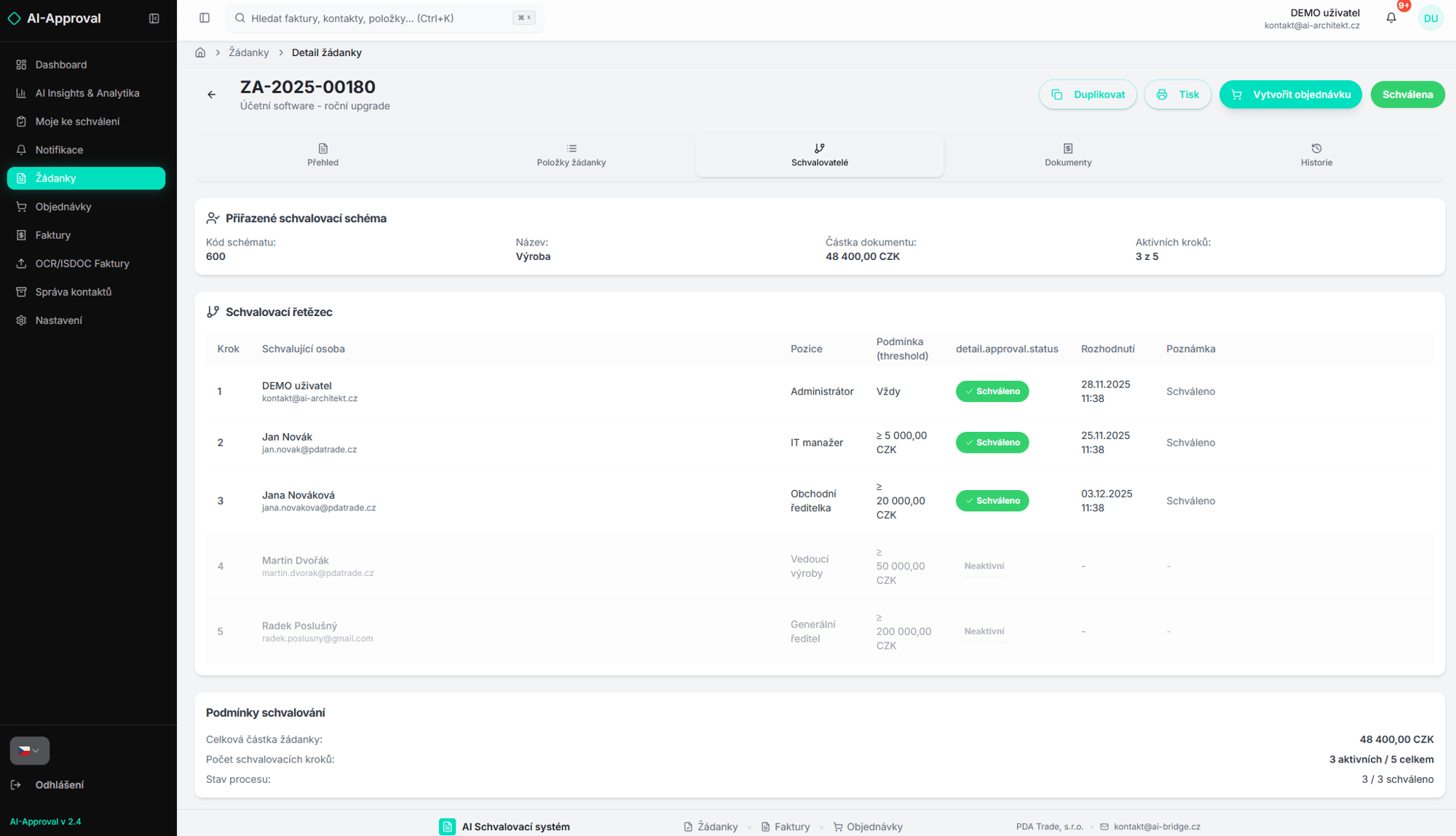
Task: Open AI Insights & Analytika
Action: 87,93
